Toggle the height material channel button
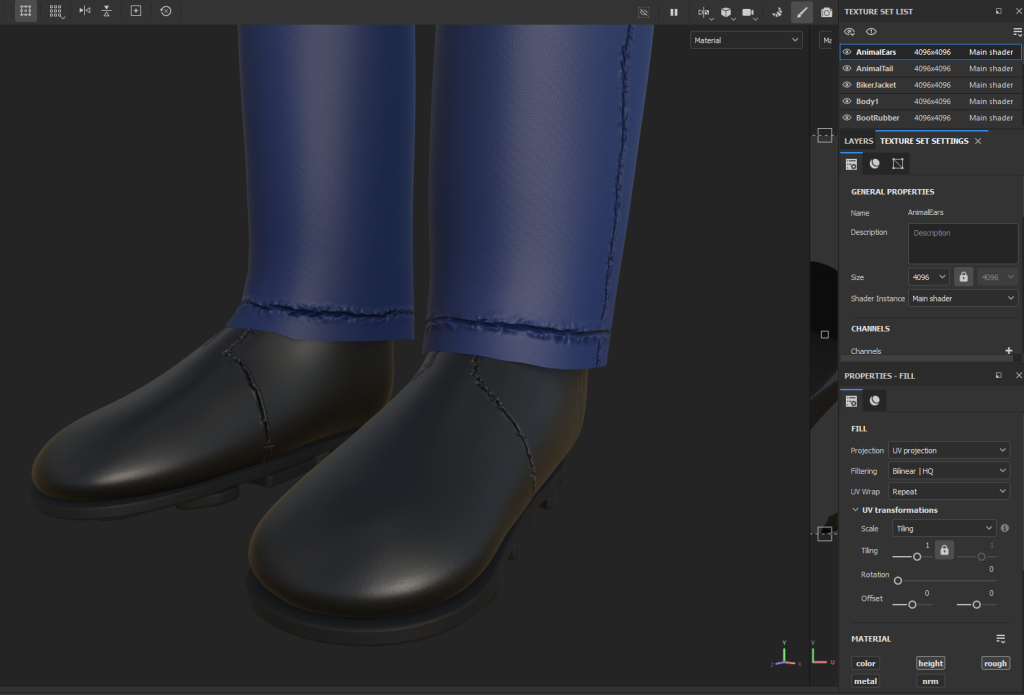The width and height of the screenshot is (1024, 695). point(930,663)
